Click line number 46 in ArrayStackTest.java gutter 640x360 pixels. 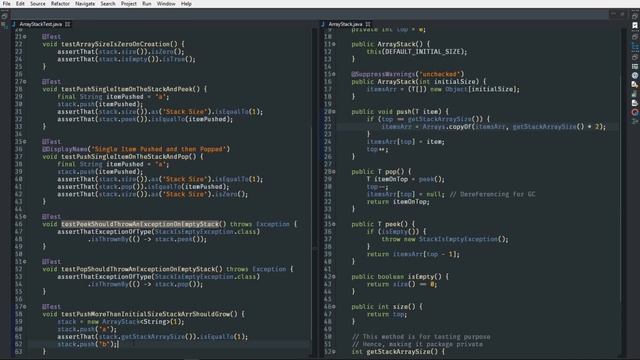coord(19,224)
